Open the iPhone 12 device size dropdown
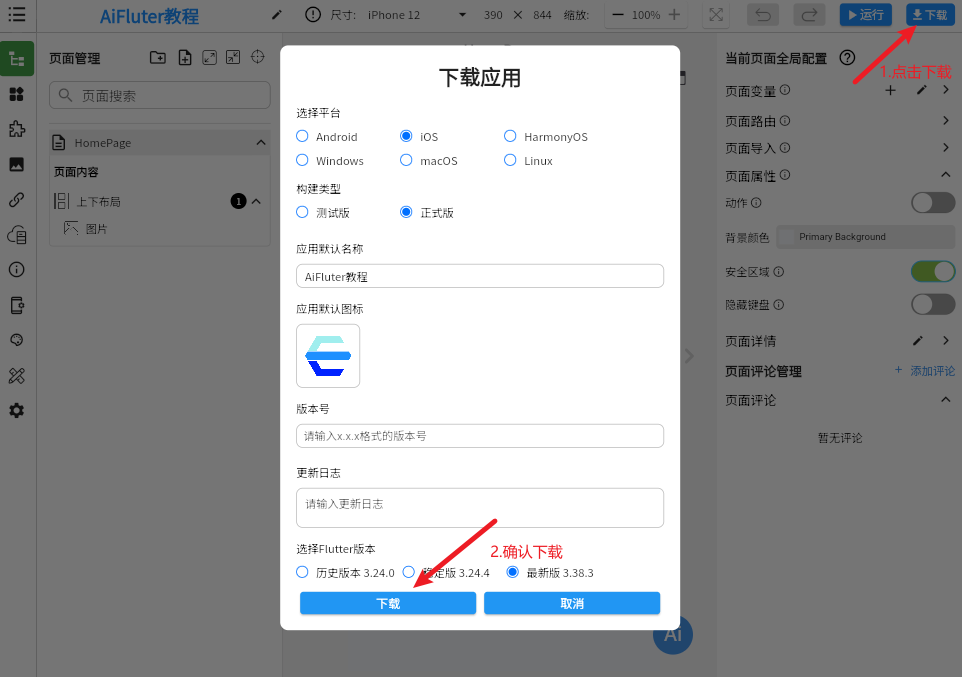The height and width of the screenshot is (677, 962). 415,15
